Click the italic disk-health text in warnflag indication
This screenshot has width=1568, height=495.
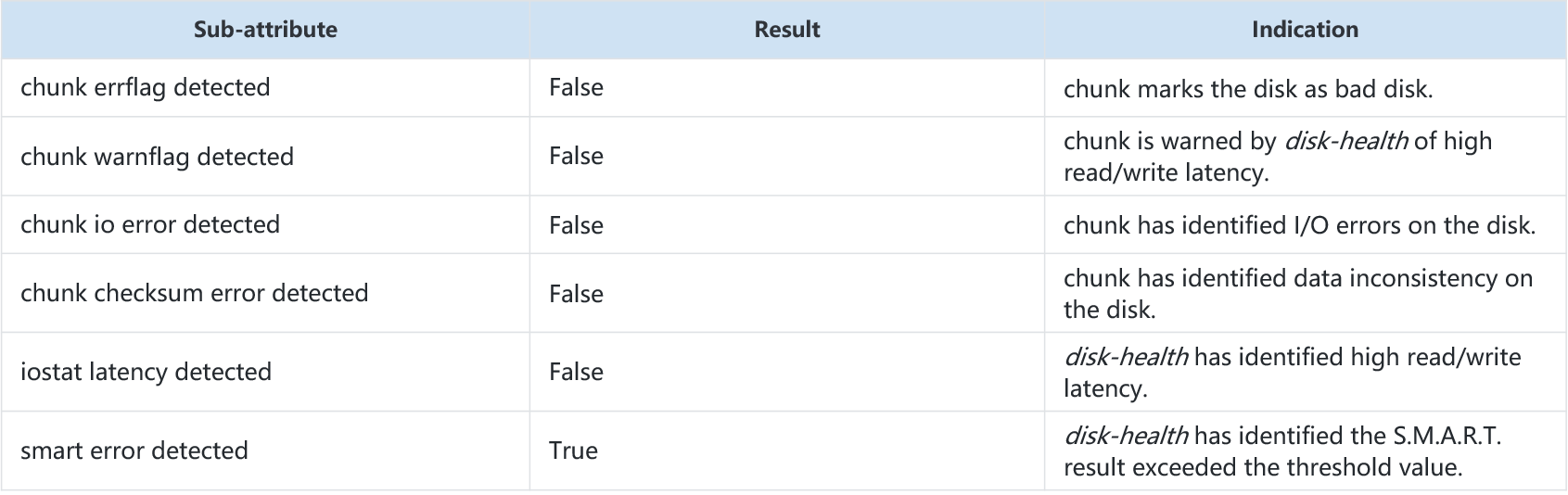coord(1346,141)
